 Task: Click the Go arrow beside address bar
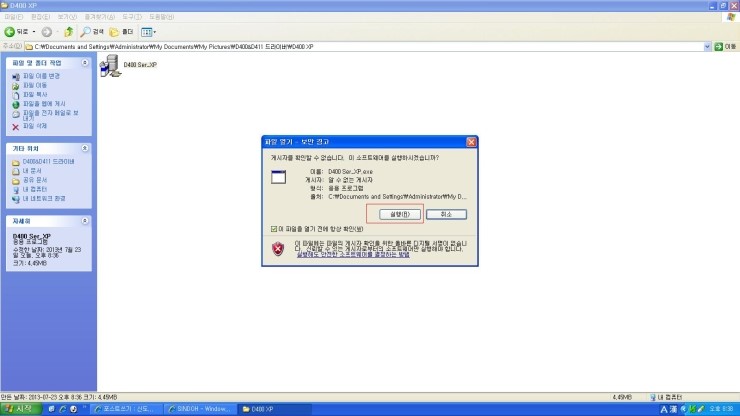719,46
